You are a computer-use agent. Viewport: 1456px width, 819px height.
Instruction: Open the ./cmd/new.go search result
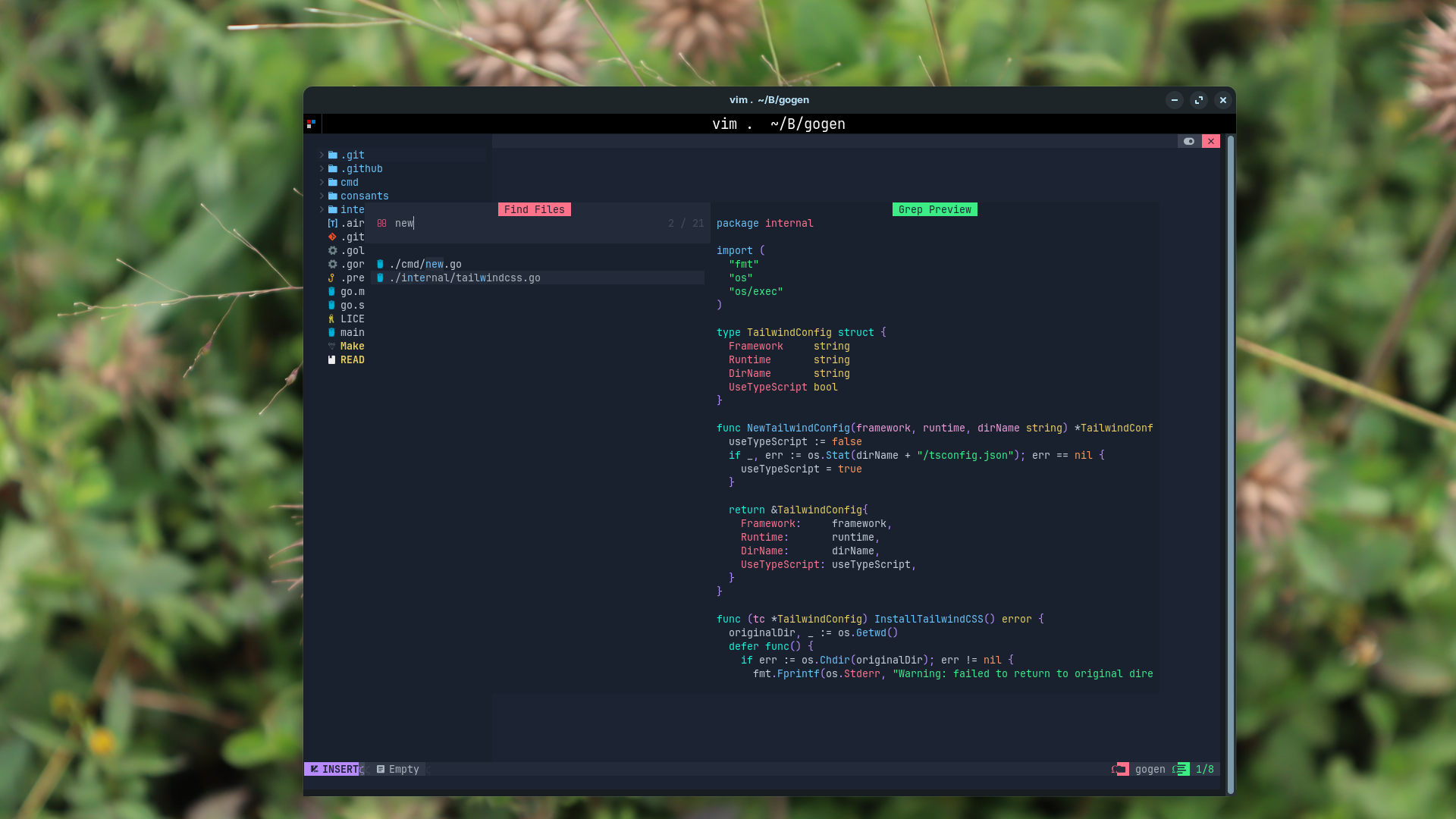point(425,264)
